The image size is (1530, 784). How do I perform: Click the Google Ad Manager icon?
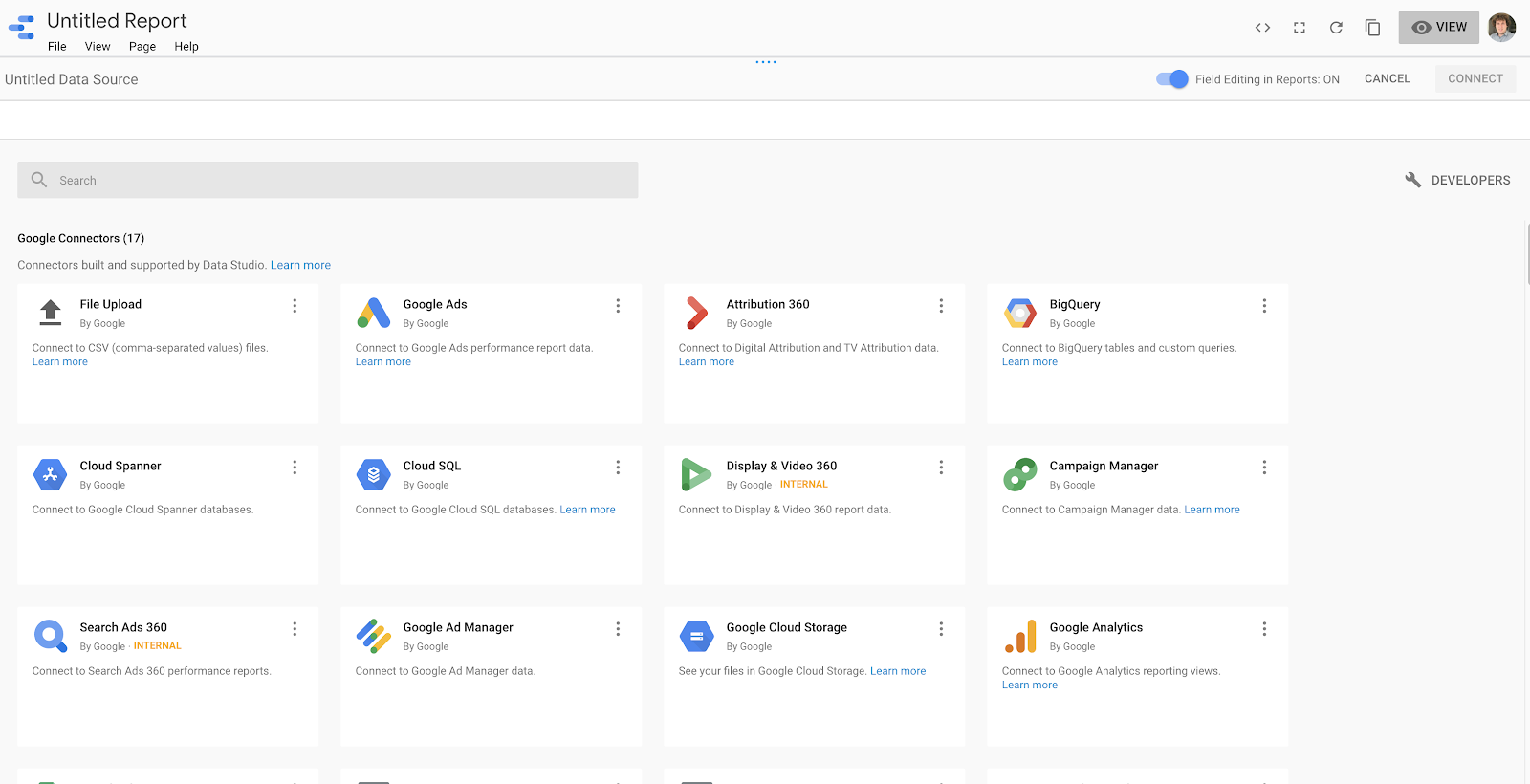tap(373, 636)
